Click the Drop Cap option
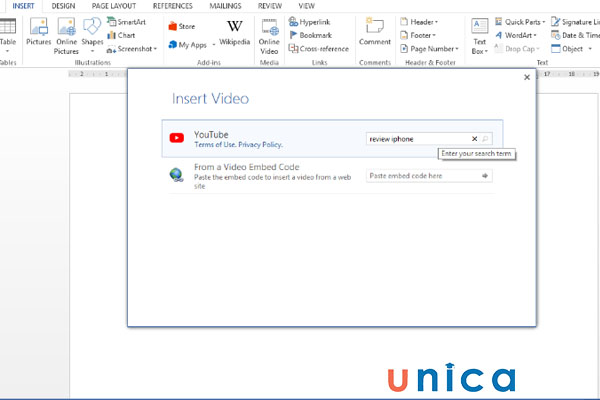Viewport: 600px width, 400px height. pos(517,49)
